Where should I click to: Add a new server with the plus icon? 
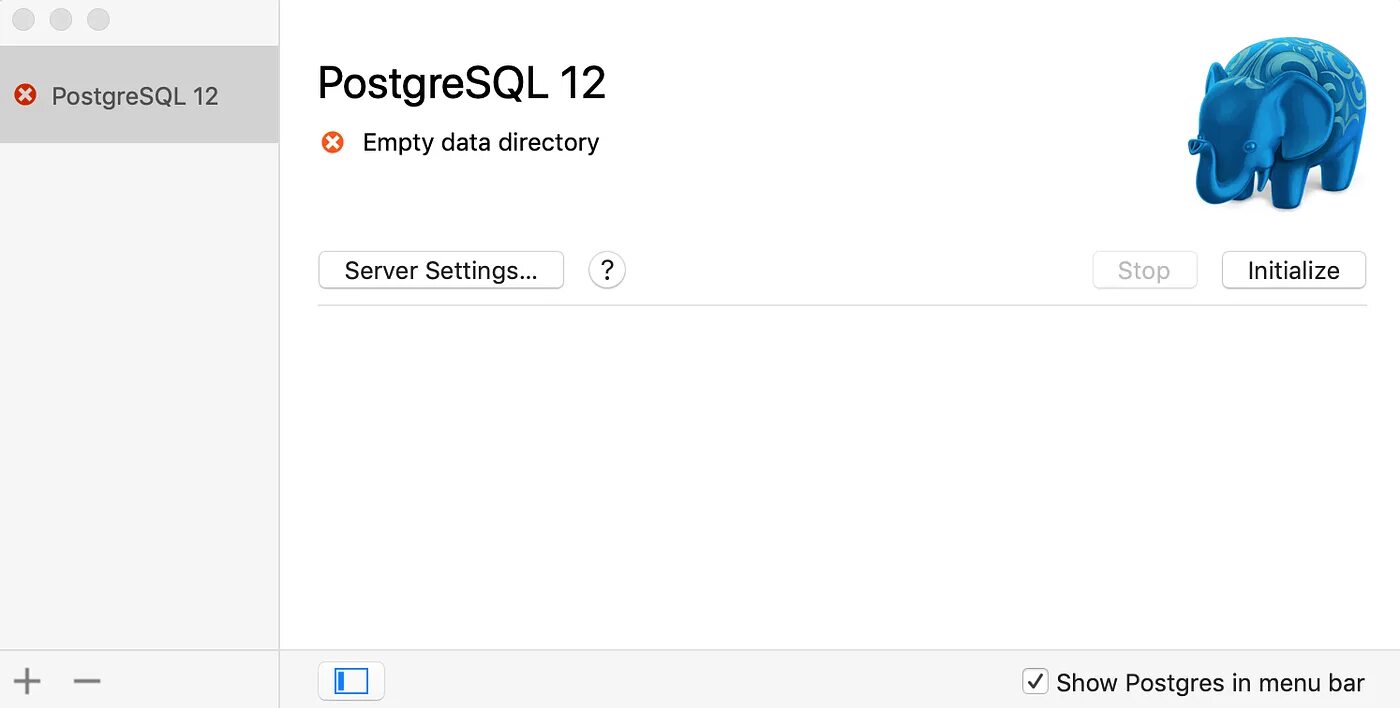tap(27, 682)
